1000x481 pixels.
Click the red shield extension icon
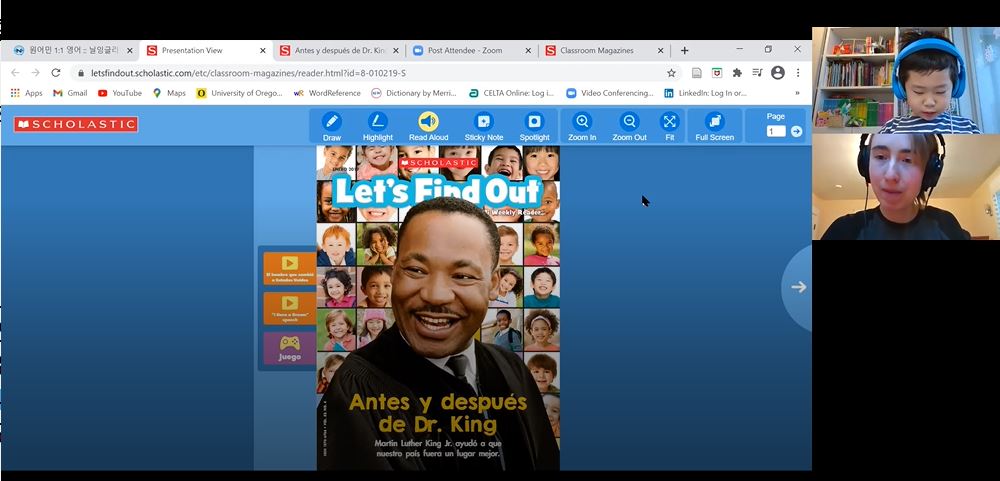(717, 73)
